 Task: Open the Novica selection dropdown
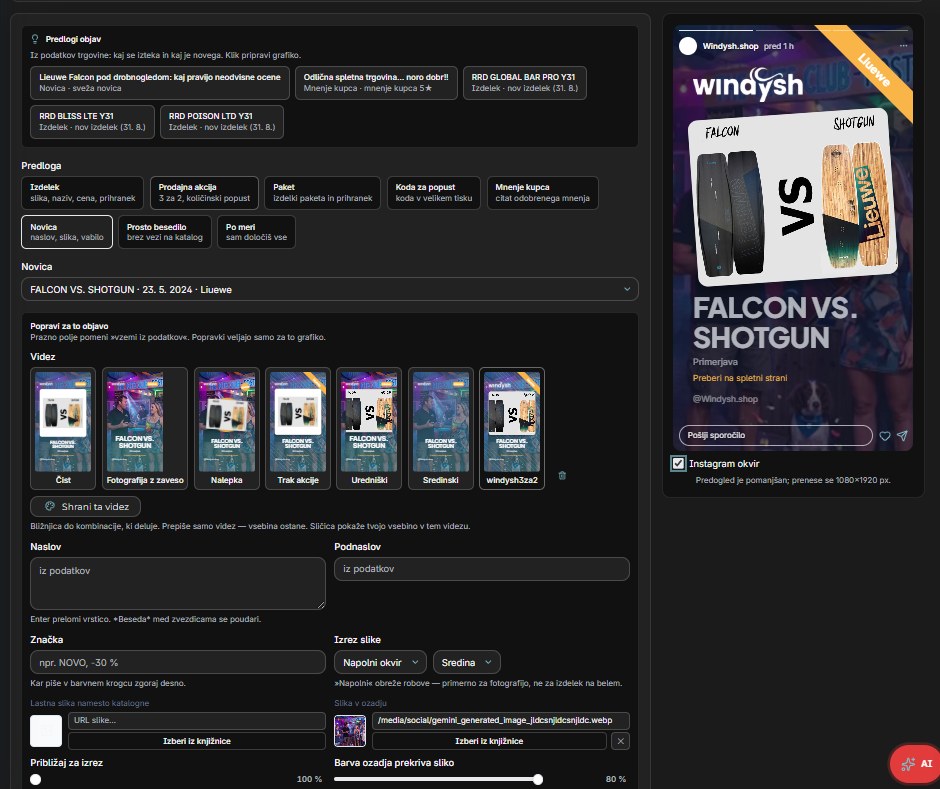pyautogui.click(x=330, y=290)
